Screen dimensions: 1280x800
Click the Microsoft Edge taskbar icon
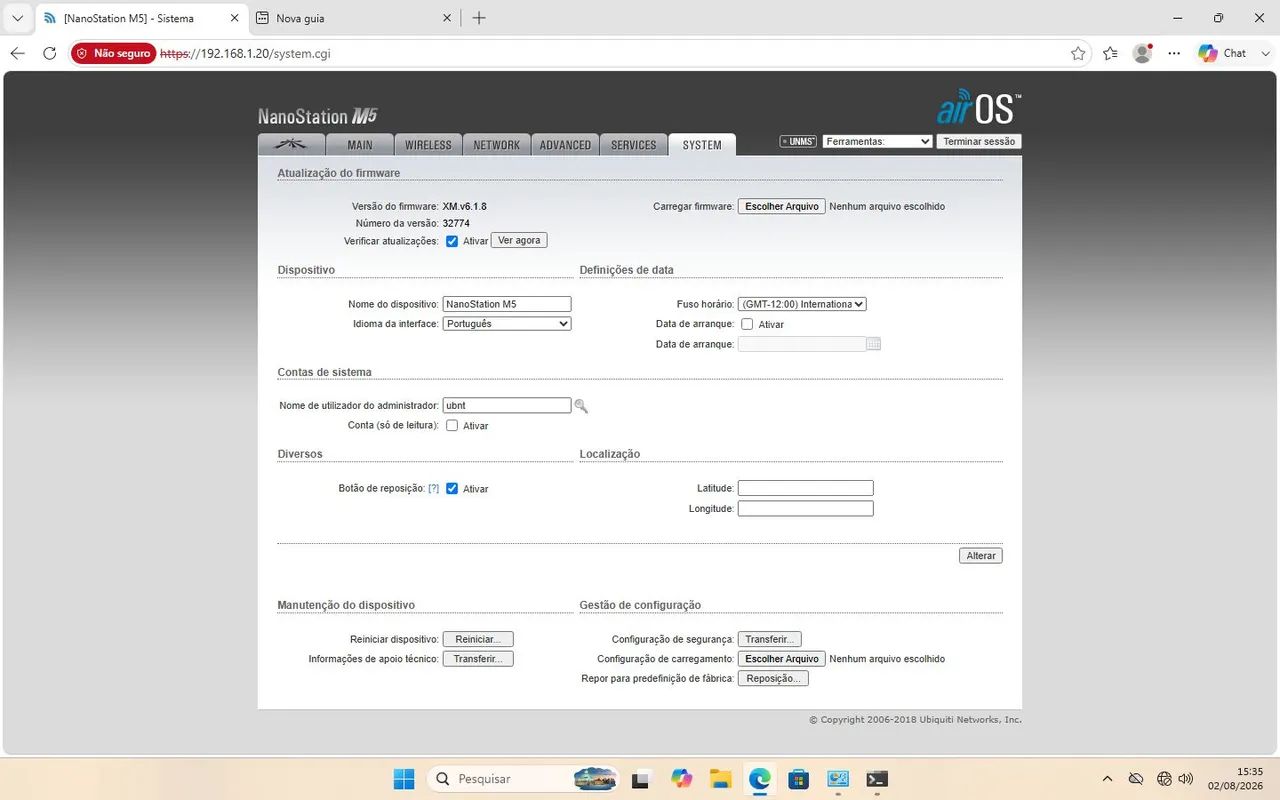(760, 779)
